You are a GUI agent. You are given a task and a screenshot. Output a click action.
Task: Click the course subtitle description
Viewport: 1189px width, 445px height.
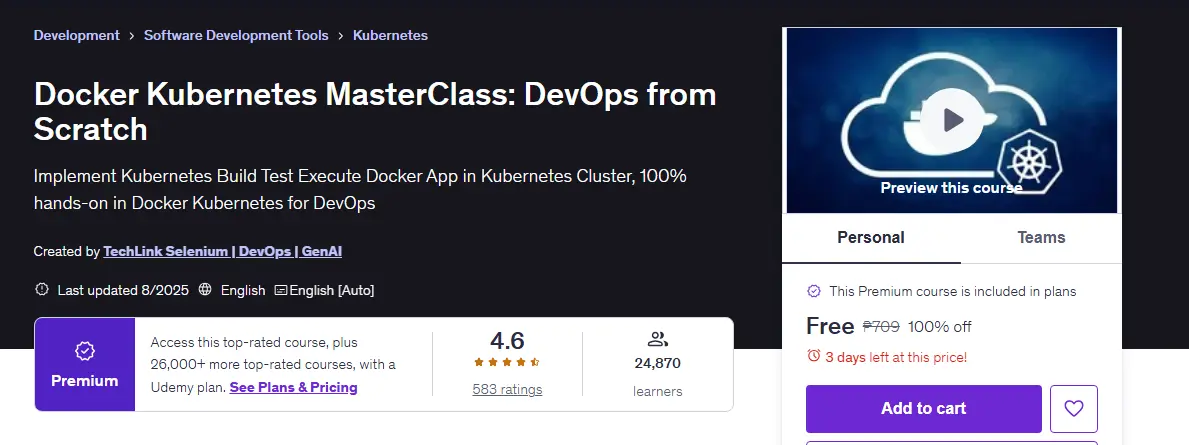360,190
